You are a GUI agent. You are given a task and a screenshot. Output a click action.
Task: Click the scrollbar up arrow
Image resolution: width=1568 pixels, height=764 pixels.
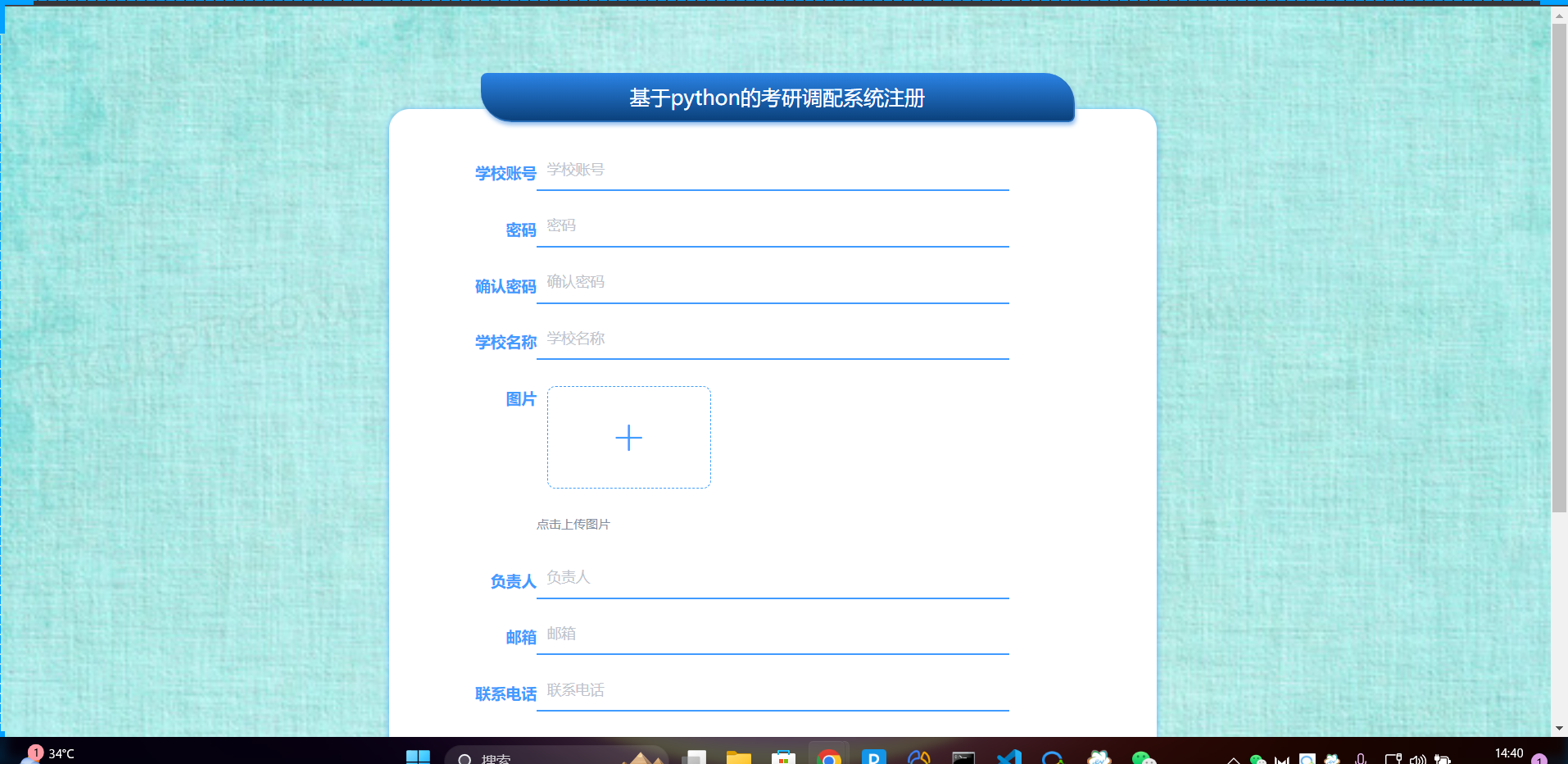[x=1559, y=15]
